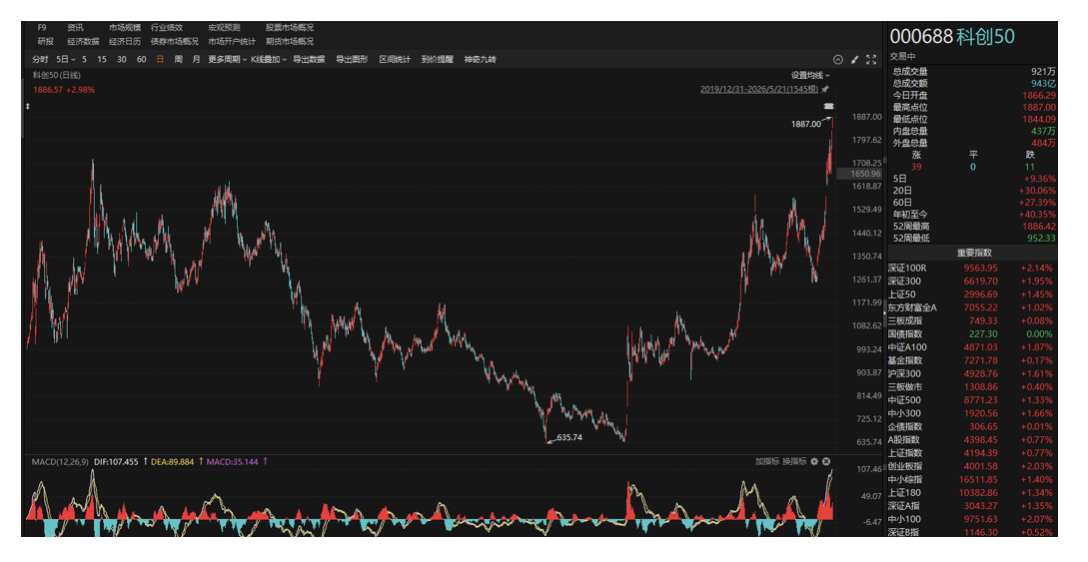The image size is (1088, 562).
Task: Click the price axis scale handle icon
Action: (828, 106)
